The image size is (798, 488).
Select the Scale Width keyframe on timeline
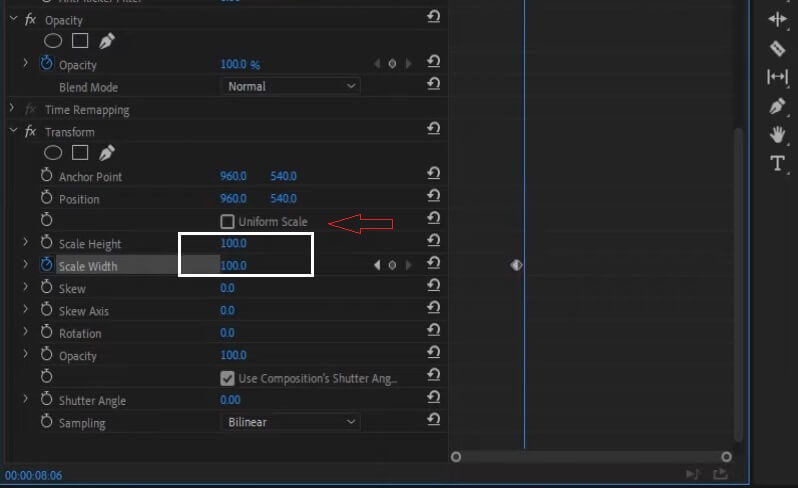click(x=517, y=265)
